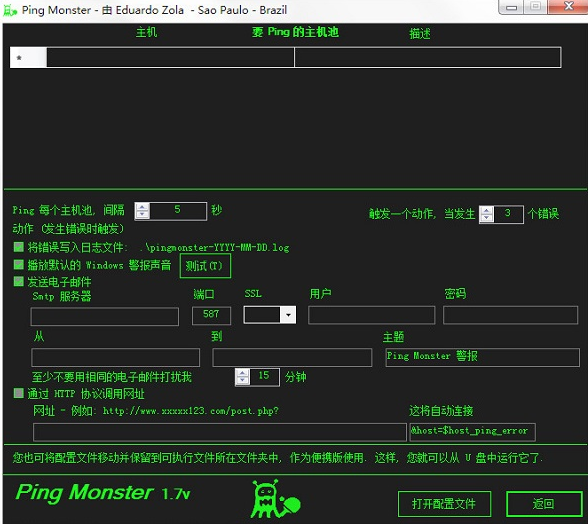
Task: Click the 用户 user input field
Action: pyautogui.click(x=371, y=315)
